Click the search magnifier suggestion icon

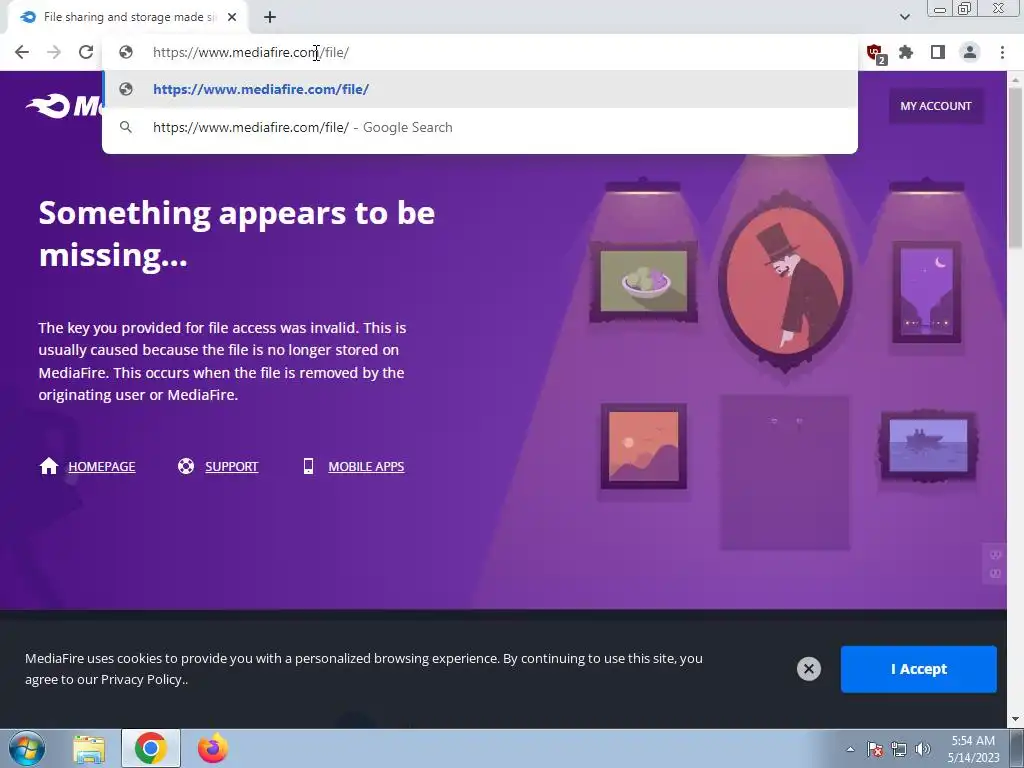click(126, 127)
